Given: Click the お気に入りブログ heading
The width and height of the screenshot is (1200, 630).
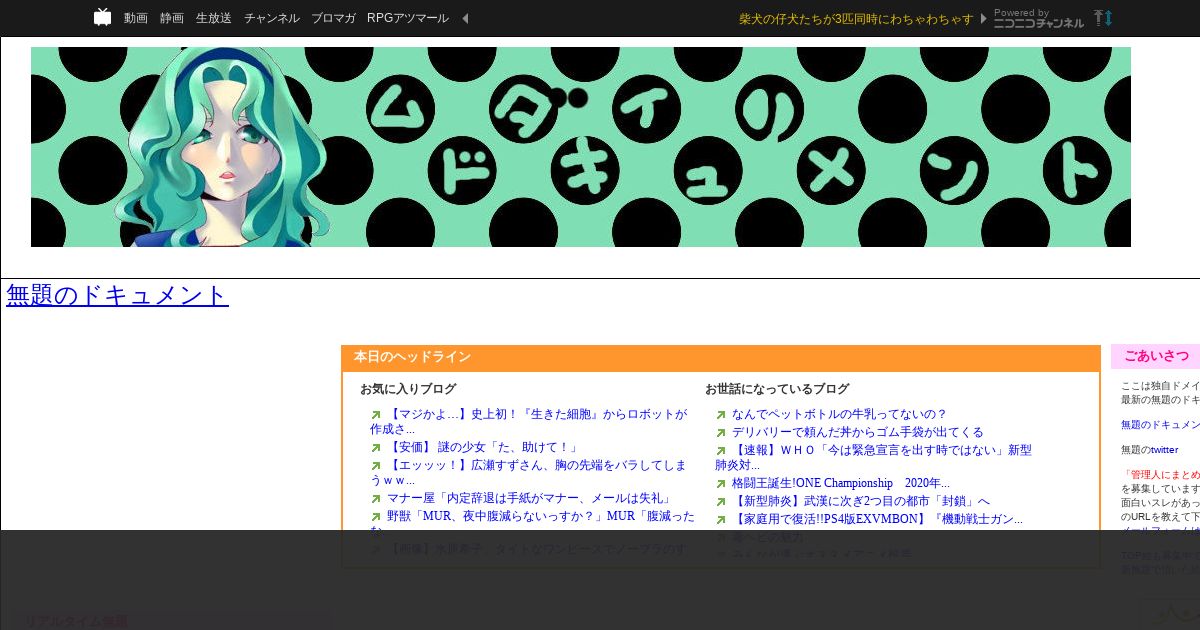Looking at the screenshot, I should 408,389.
